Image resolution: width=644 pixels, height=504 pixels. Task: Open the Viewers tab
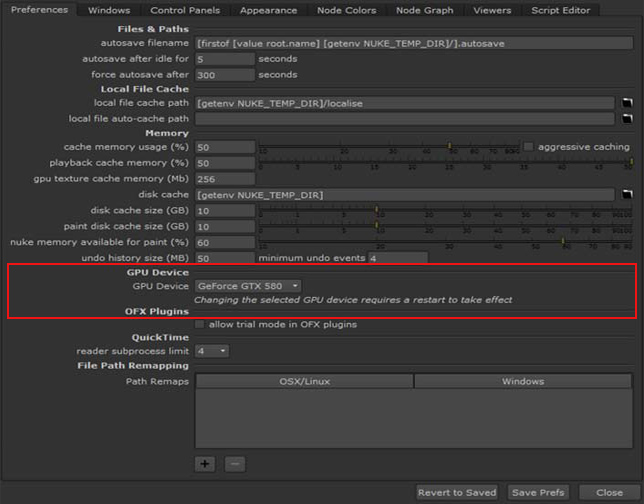pos(492,10)
